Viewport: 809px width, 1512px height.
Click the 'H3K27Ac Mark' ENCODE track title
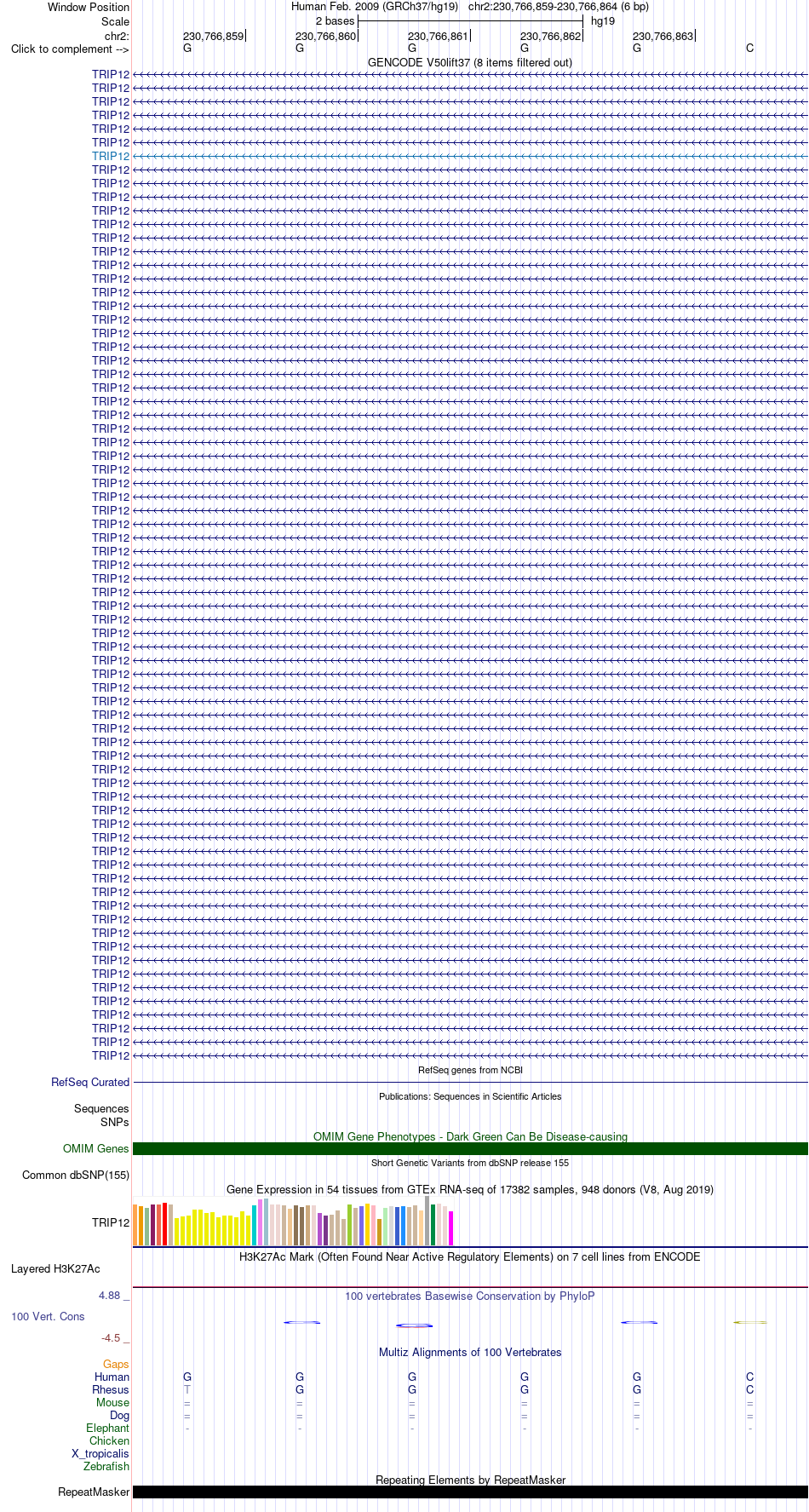click(470, 1257)
